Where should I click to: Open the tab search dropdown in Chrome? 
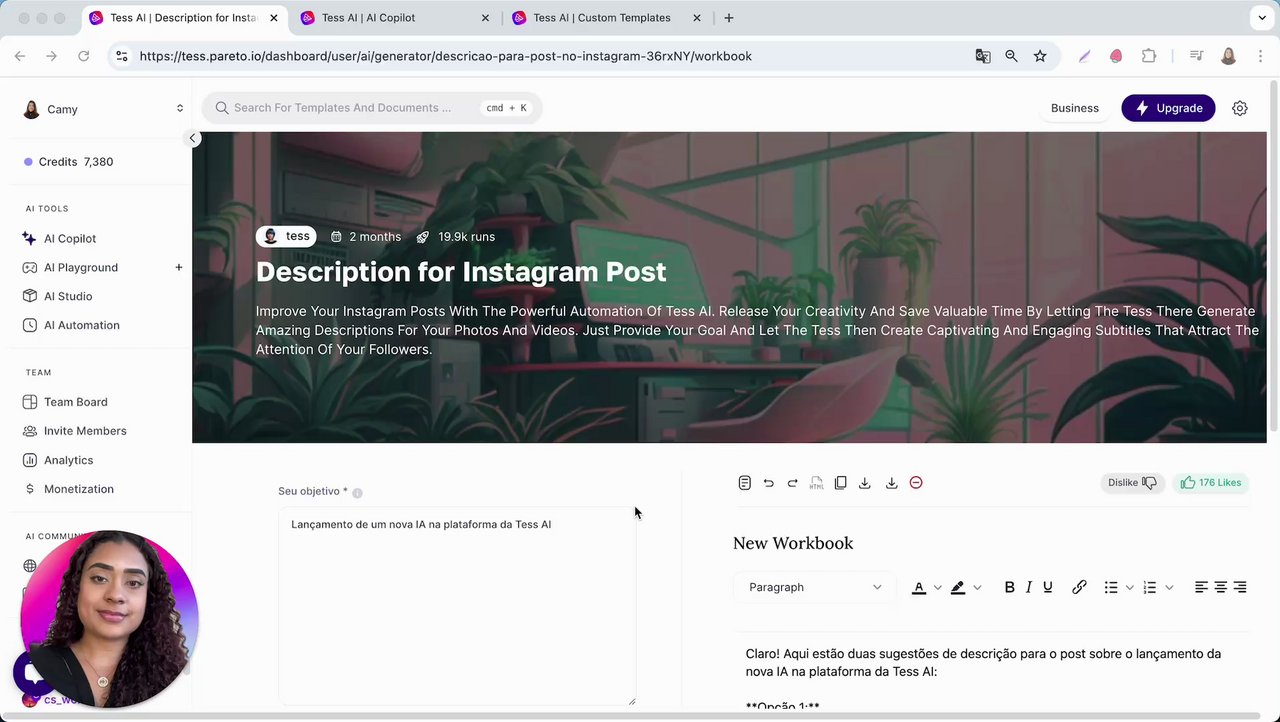[x=1262, y=18]
